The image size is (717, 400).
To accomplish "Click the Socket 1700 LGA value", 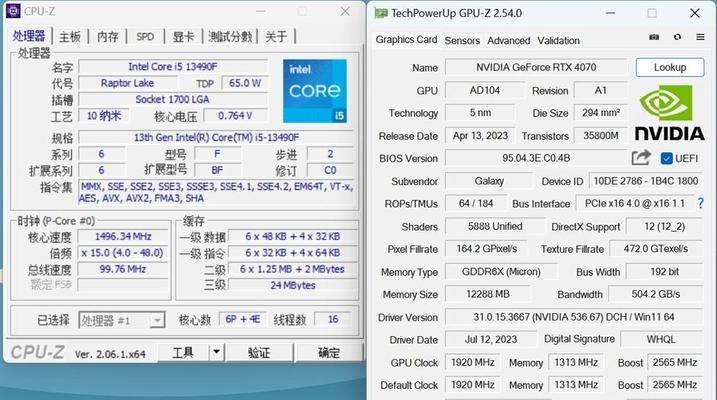I will [173, 99].
